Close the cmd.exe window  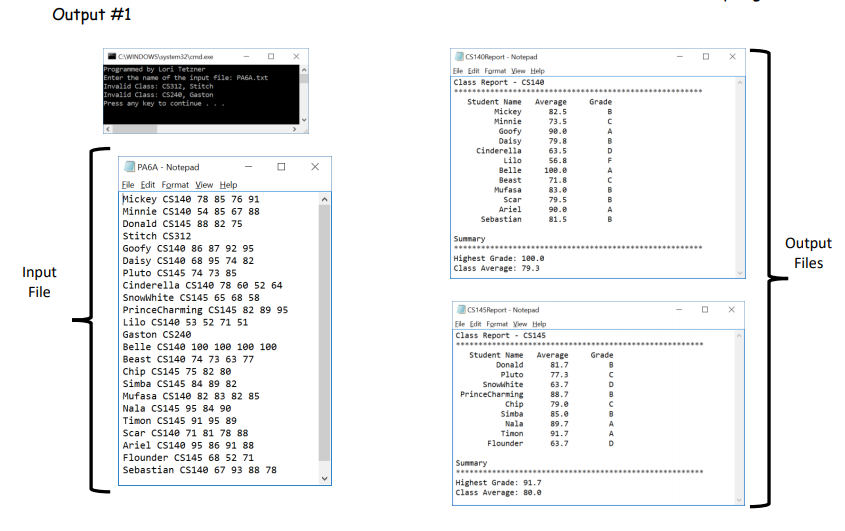[296, 56]
